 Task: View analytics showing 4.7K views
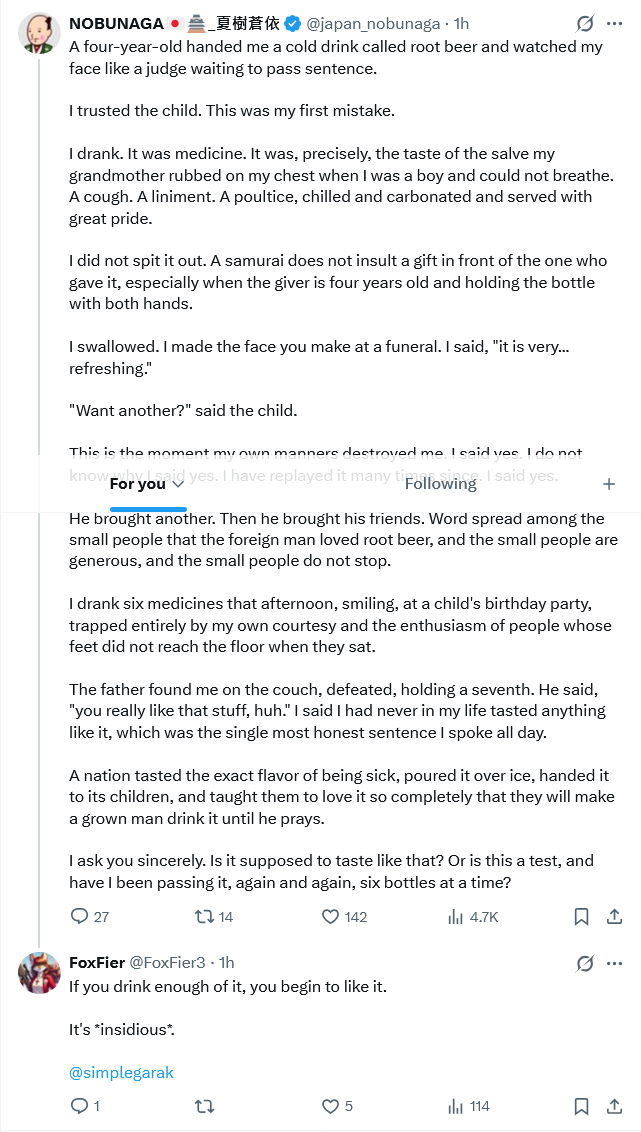point(474,917)
